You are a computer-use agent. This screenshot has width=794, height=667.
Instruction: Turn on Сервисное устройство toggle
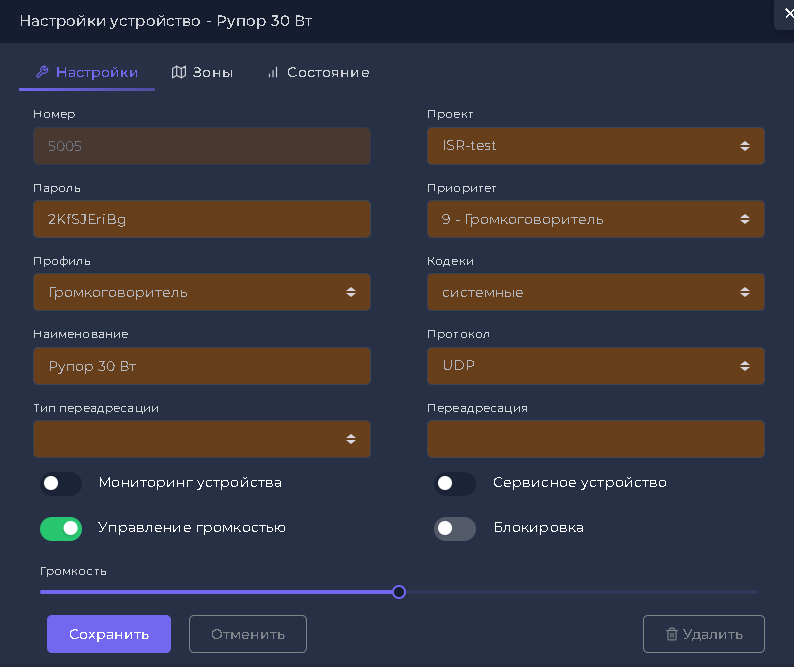[455, 483]
